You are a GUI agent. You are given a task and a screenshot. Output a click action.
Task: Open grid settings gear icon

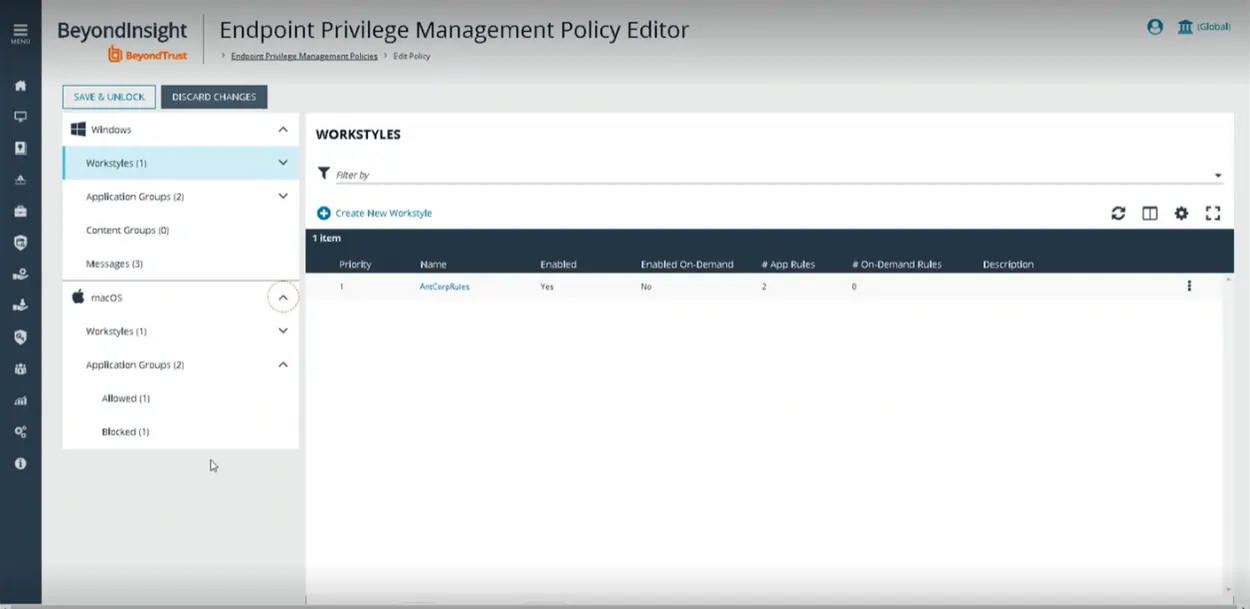coord(1181,213)
